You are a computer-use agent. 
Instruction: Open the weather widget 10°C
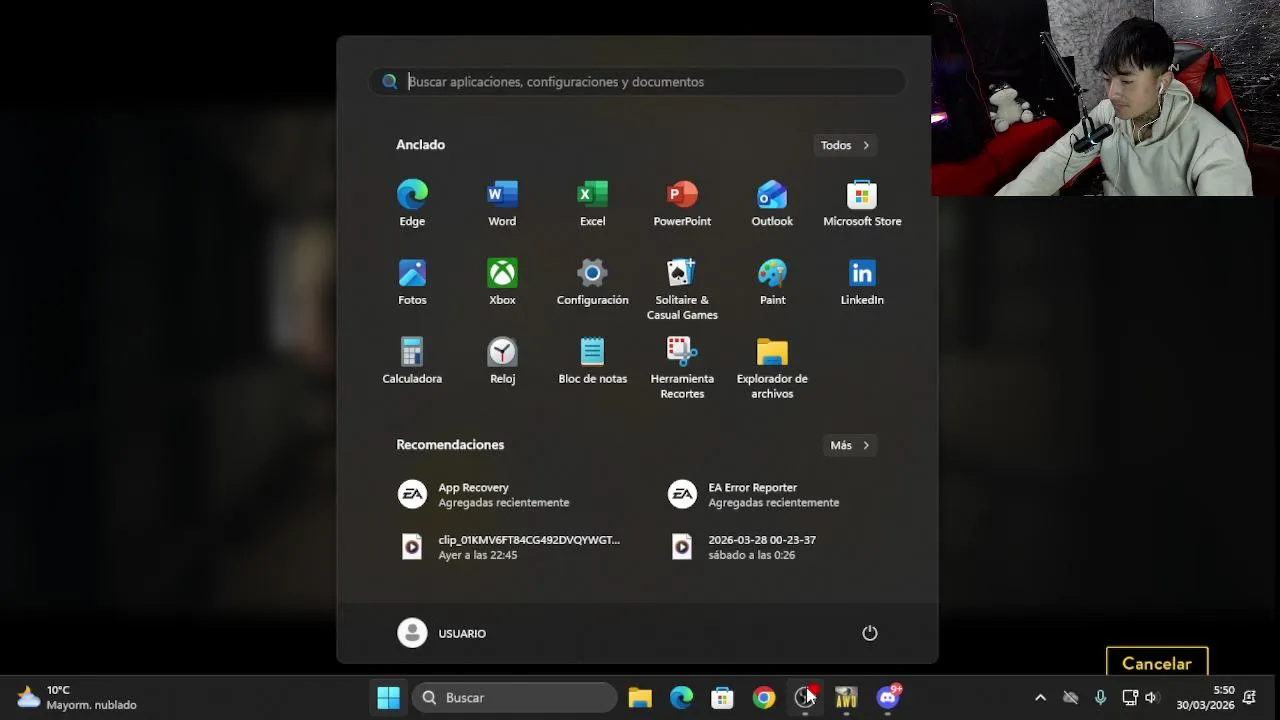point(77,698)
